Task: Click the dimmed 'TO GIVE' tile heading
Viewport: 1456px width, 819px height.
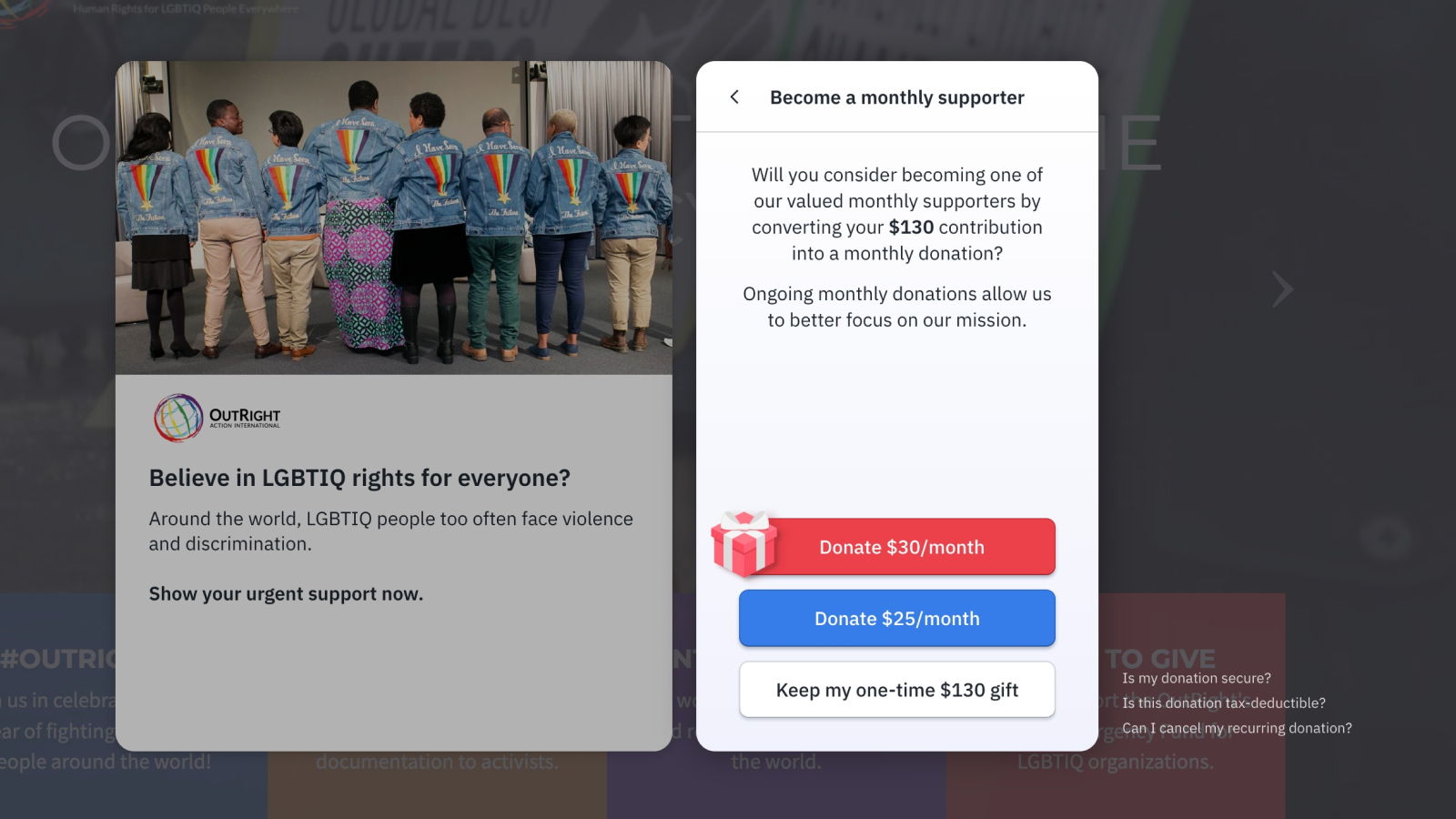Action: pyautogui.click(x=1160, y=658)
